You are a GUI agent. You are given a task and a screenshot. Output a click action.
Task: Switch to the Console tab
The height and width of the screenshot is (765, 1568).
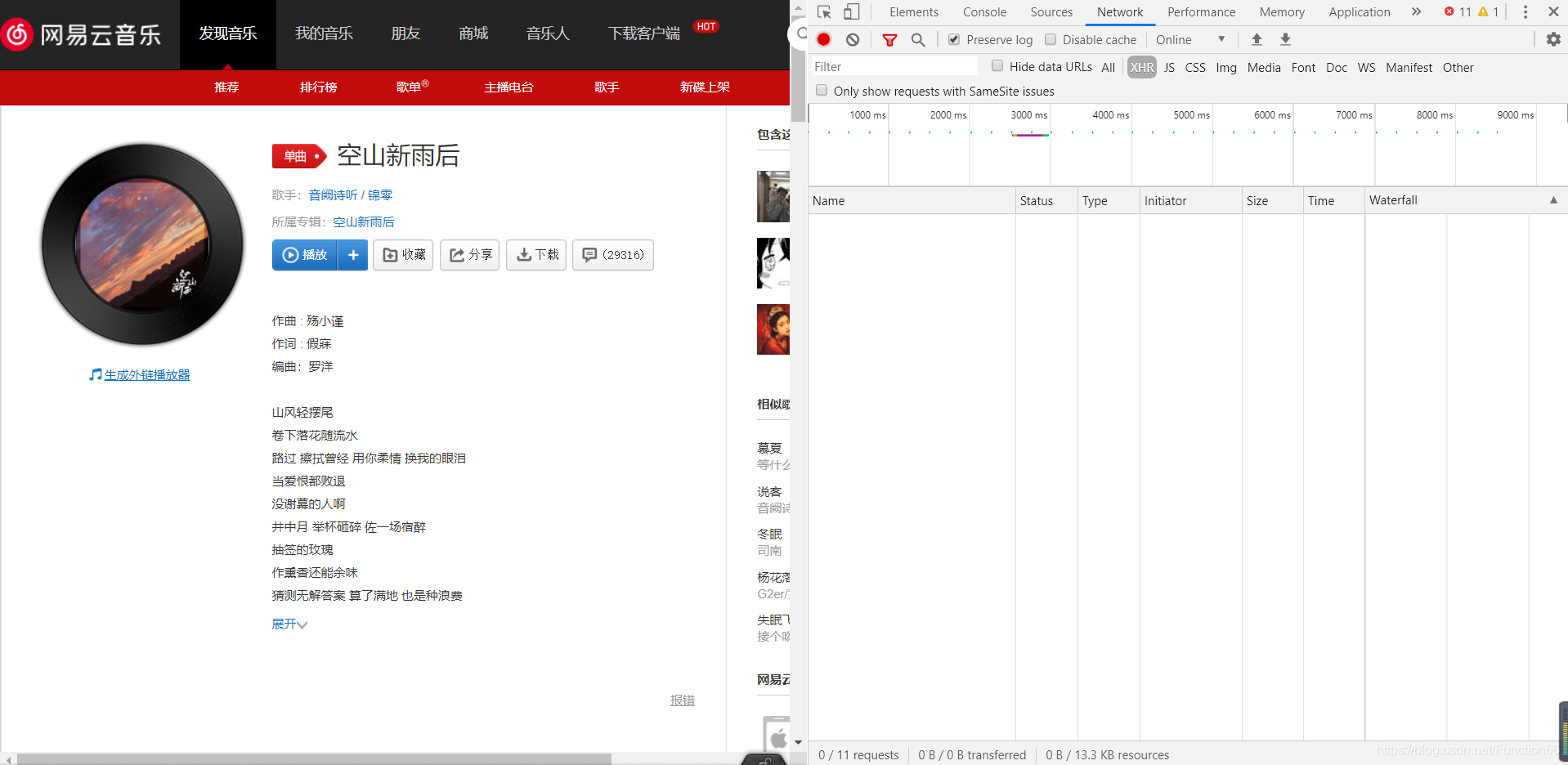point(984,11)
